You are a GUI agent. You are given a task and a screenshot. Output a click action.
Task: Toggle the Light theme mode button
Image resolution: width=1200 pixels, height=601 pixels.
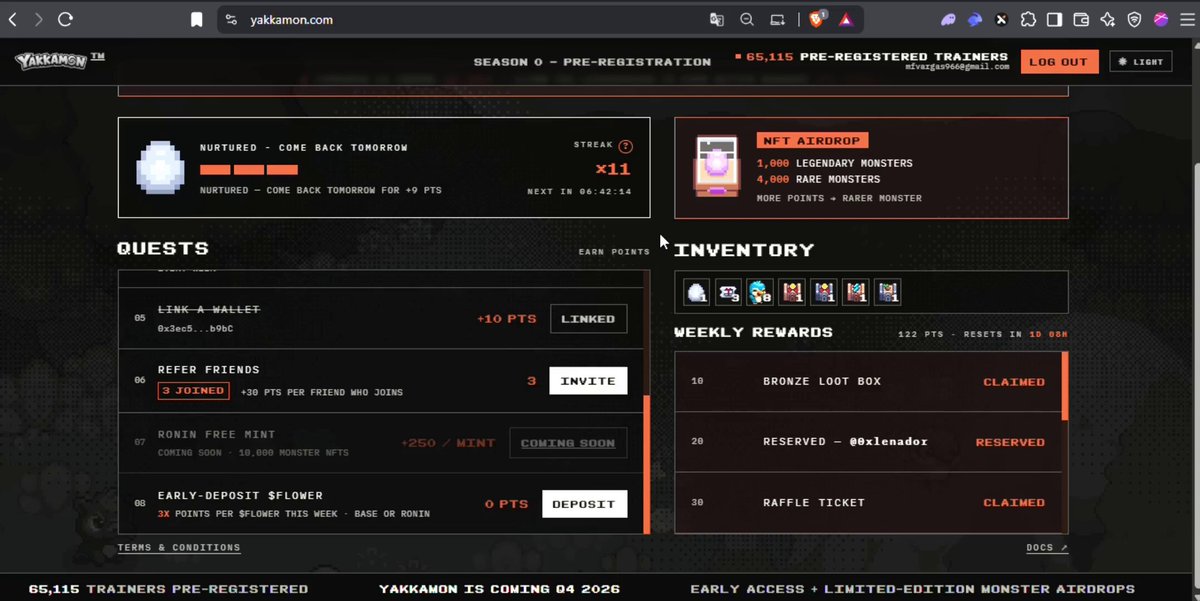coord(1141,62)
